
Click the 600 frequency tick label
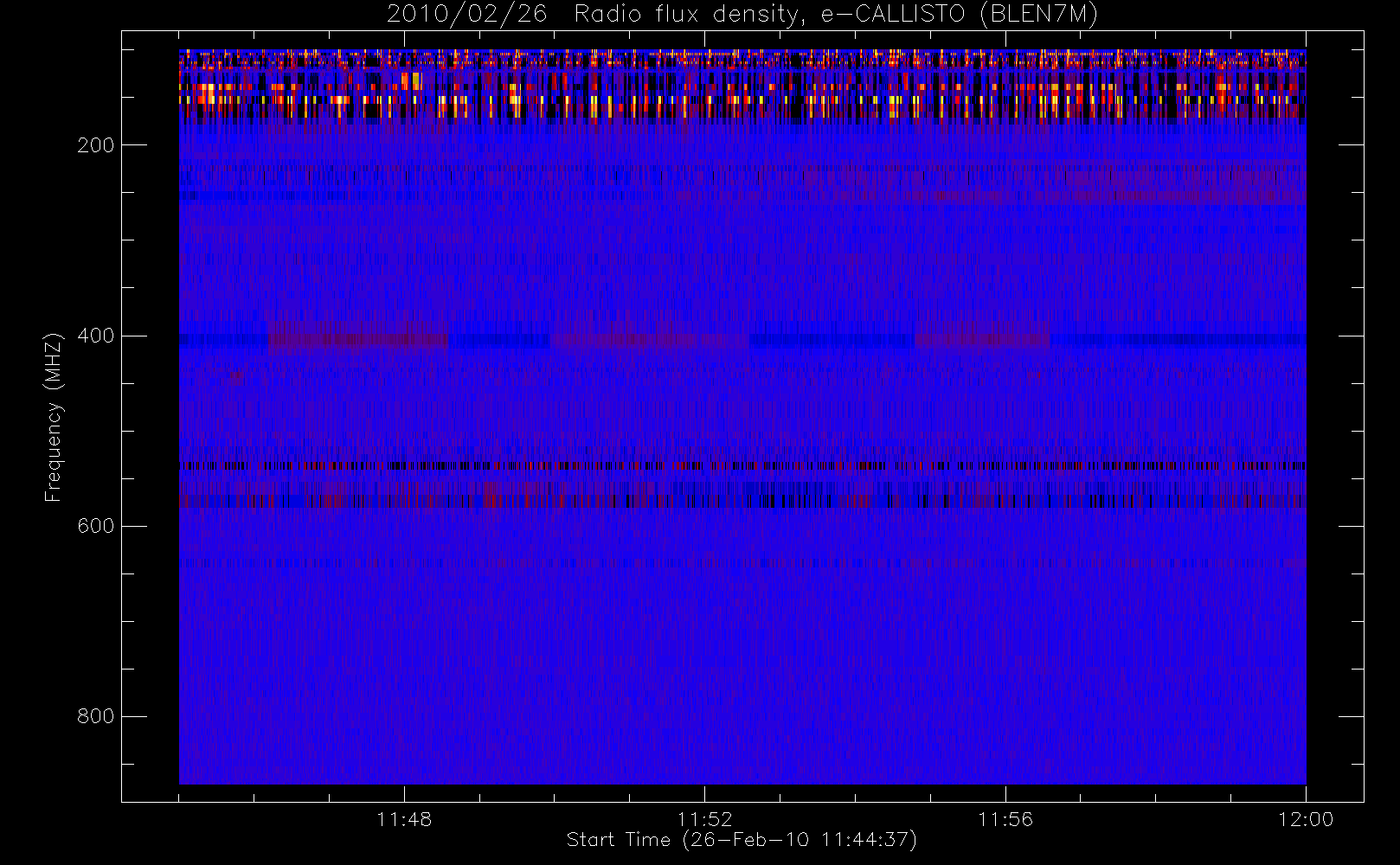coord(96,526)
